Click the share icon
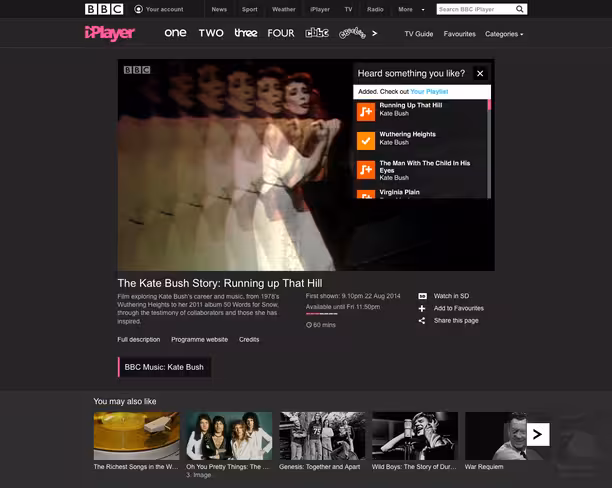Image resolution: width=612 pixels, height=488 pixels. tap(422, 321)
